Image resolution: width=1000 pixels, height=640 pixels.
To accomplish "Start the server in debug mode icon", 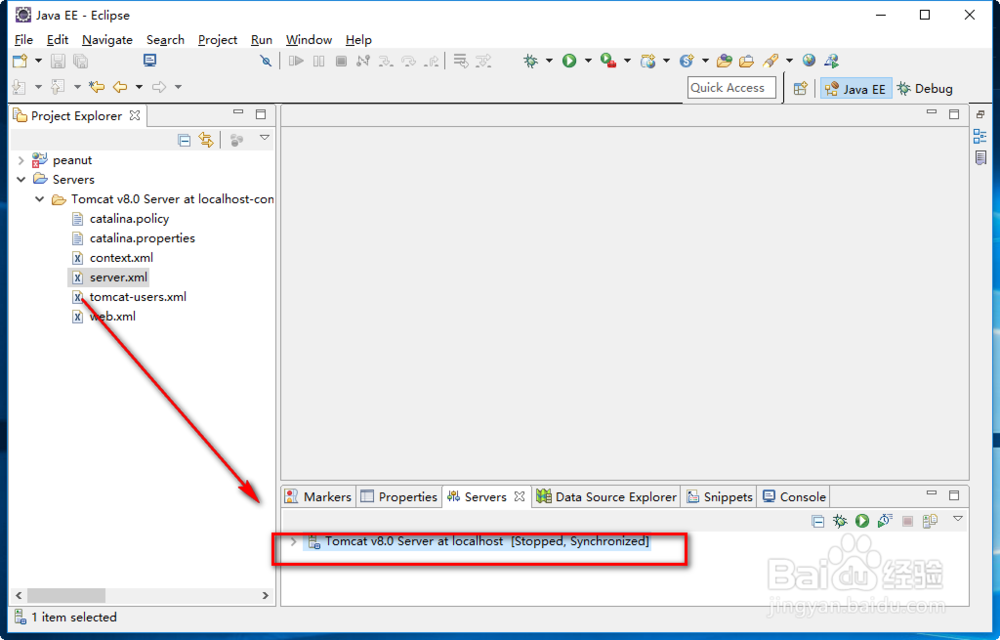I will (840, 521).
